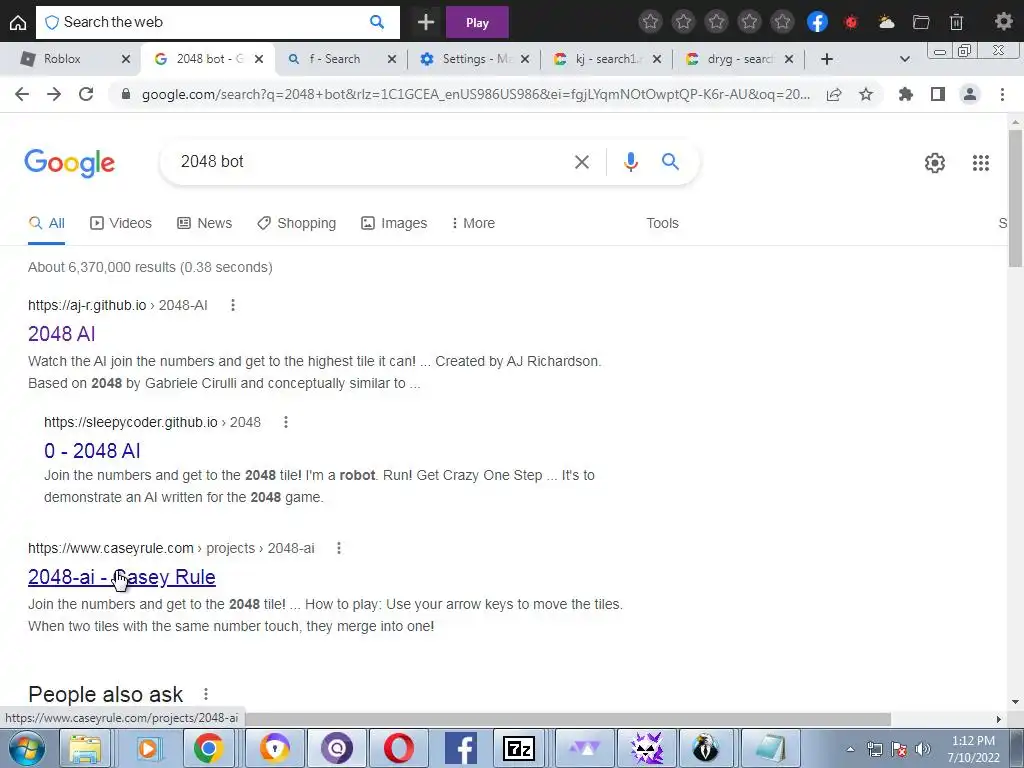Open the Google apps grid

point(981,163)
